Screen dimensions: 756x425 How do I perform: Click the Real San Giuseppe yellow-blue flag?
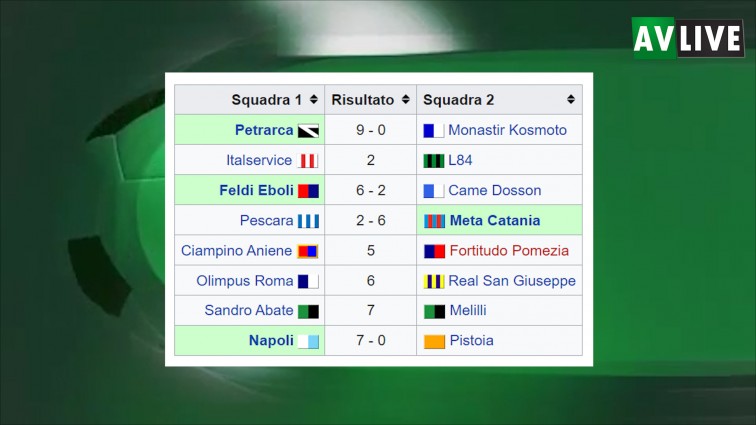click(x=433, y=281)
